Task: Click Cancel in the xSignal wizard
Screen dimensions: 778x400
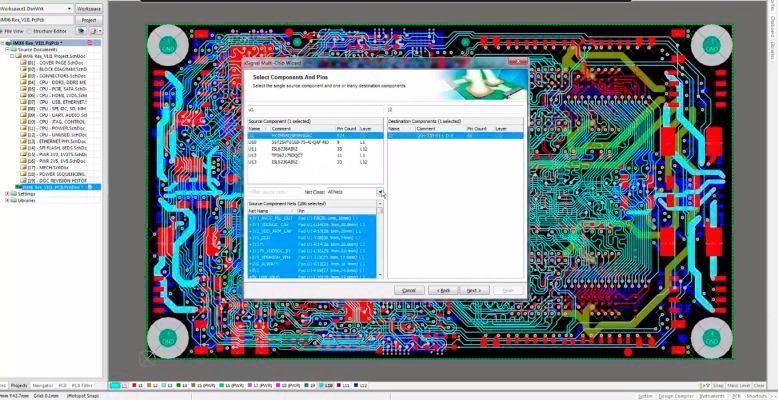Action: point(409,290)
